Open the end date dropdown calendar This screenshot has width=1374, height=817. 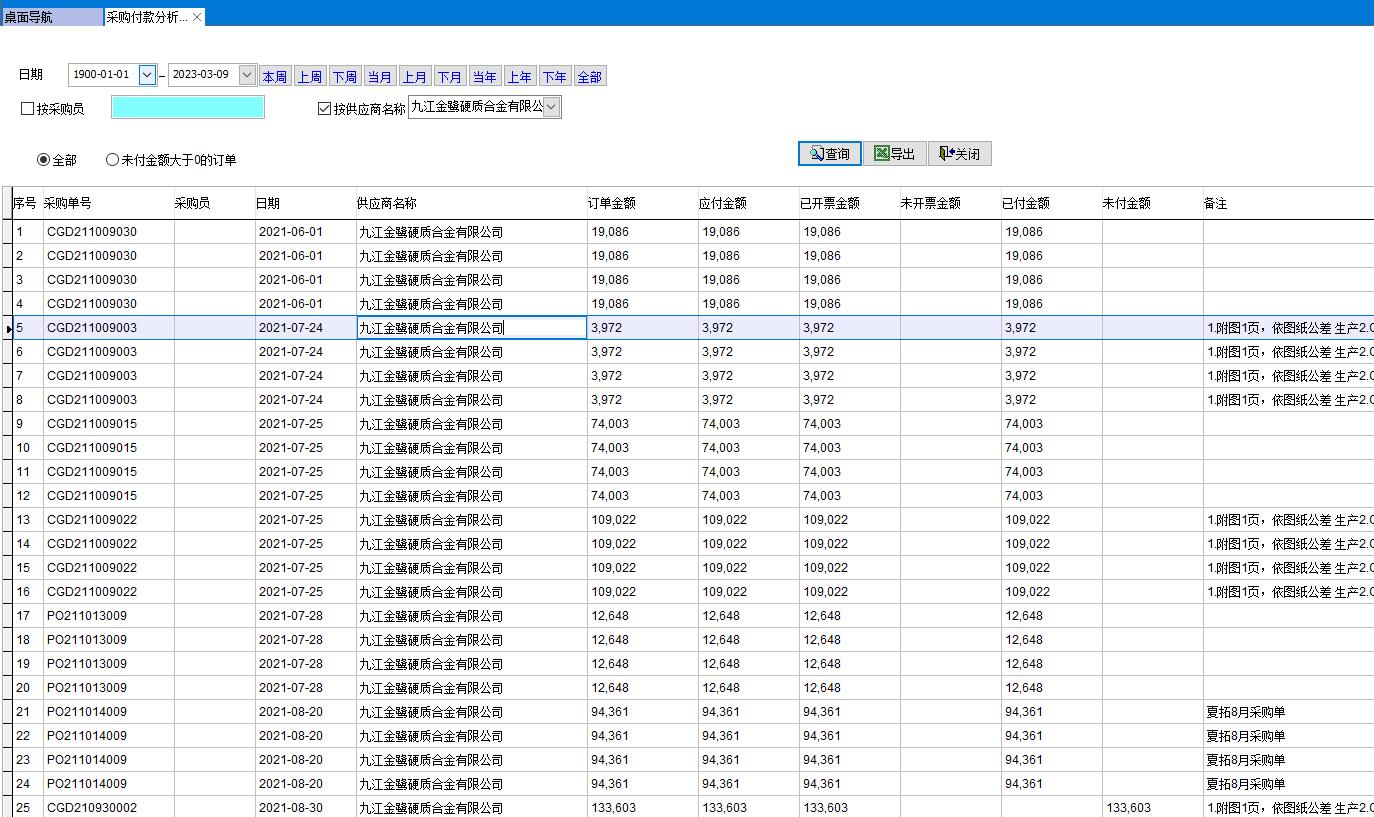click(x=247, y=75)
